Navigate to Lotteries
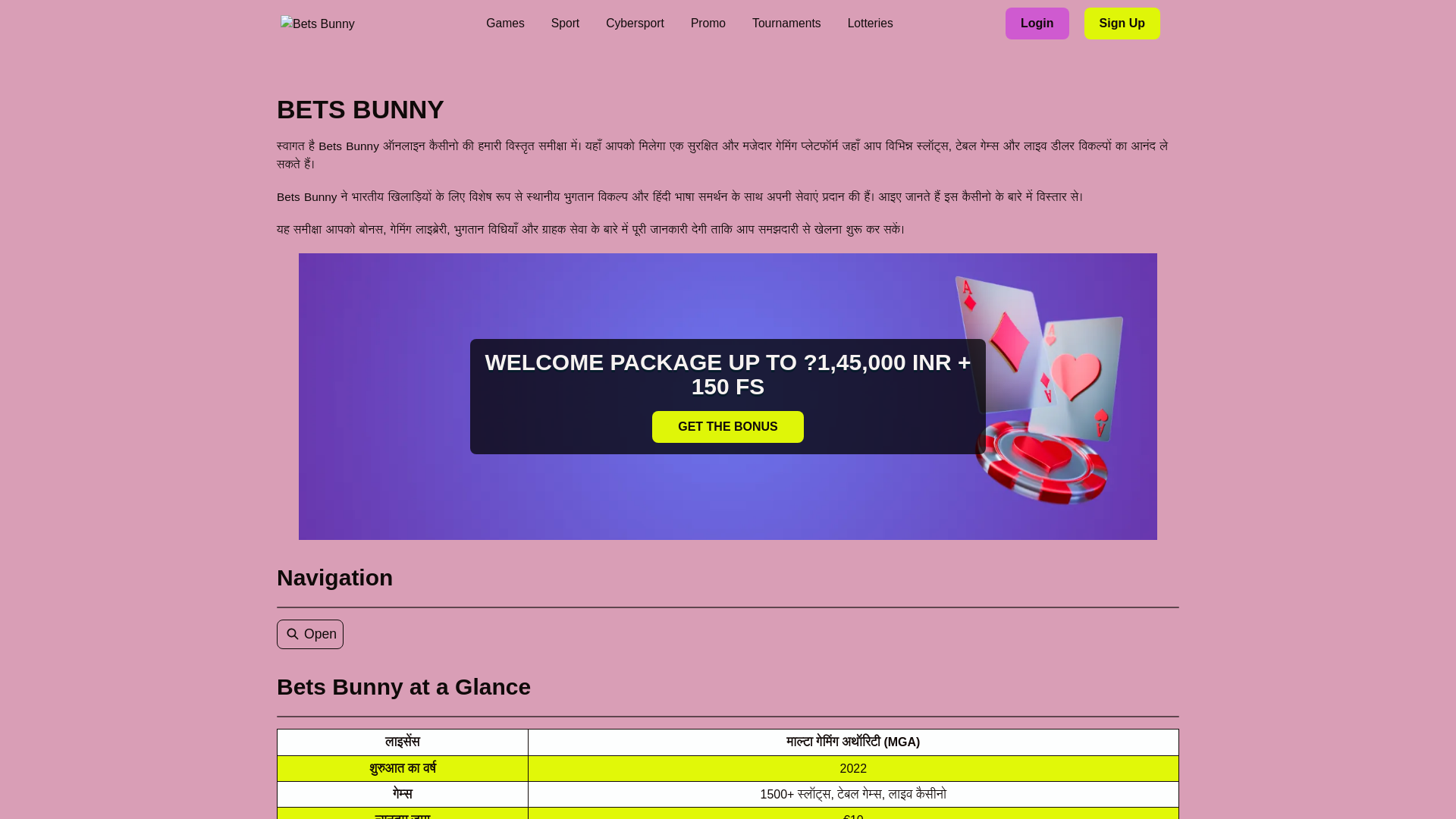 coord(871,24)
